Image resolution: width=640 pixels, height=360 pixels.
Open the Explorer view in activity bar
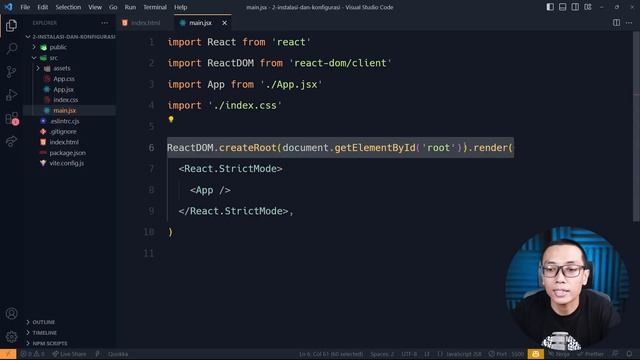point(11,26)
